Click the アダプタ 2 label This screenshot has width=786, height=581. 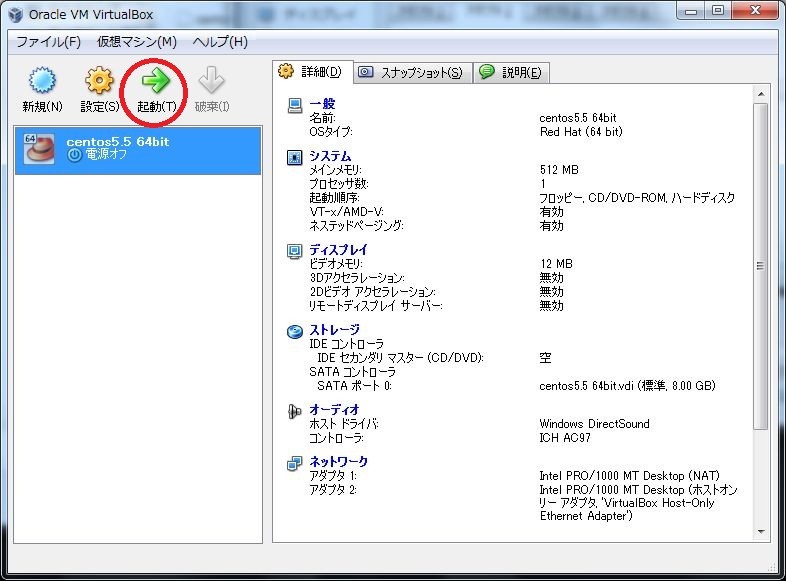coord(333,489)
